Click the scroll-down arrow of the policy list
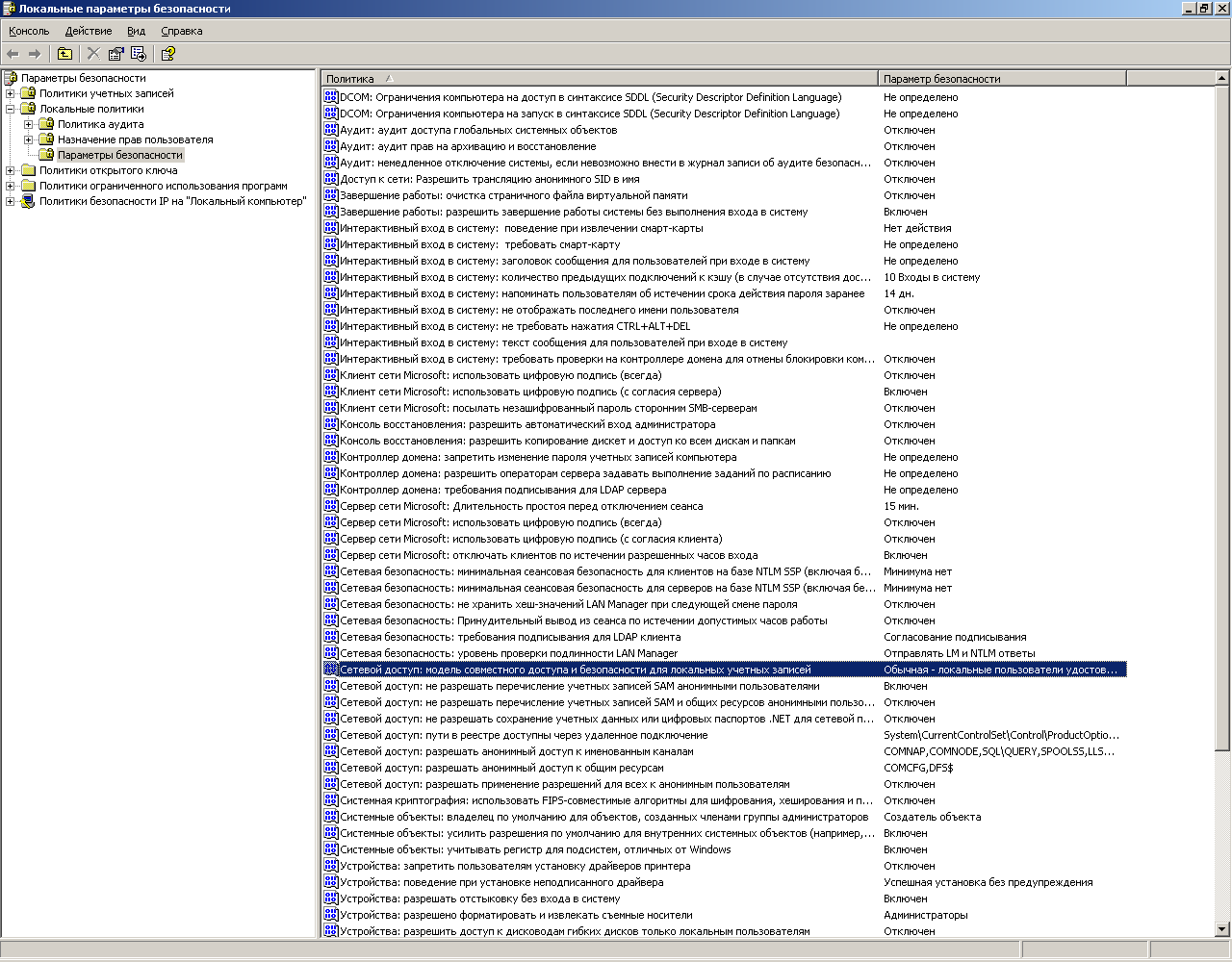 (x=1222, y=929)
